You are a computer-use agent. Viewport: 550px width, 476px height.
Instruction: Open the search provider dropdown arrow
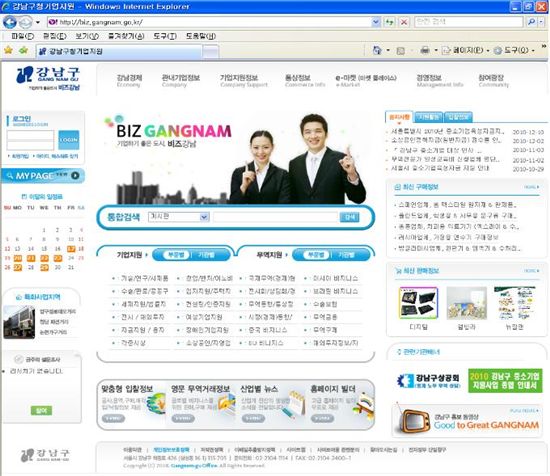(x=541, y=22)
